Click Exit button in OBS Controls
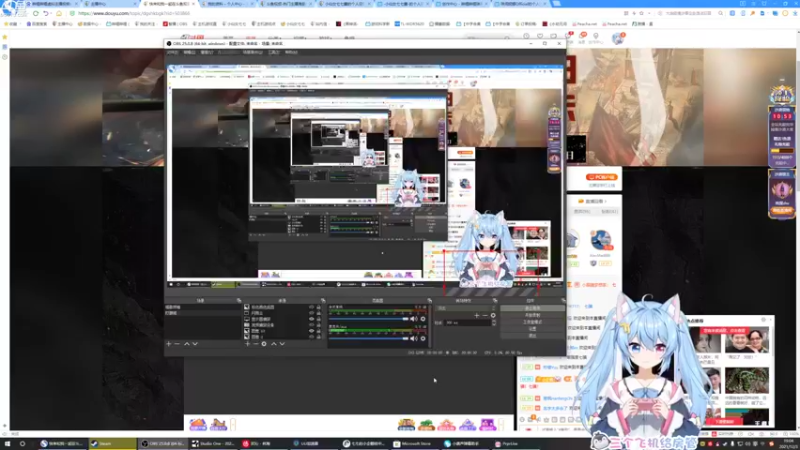 point(532,336)
